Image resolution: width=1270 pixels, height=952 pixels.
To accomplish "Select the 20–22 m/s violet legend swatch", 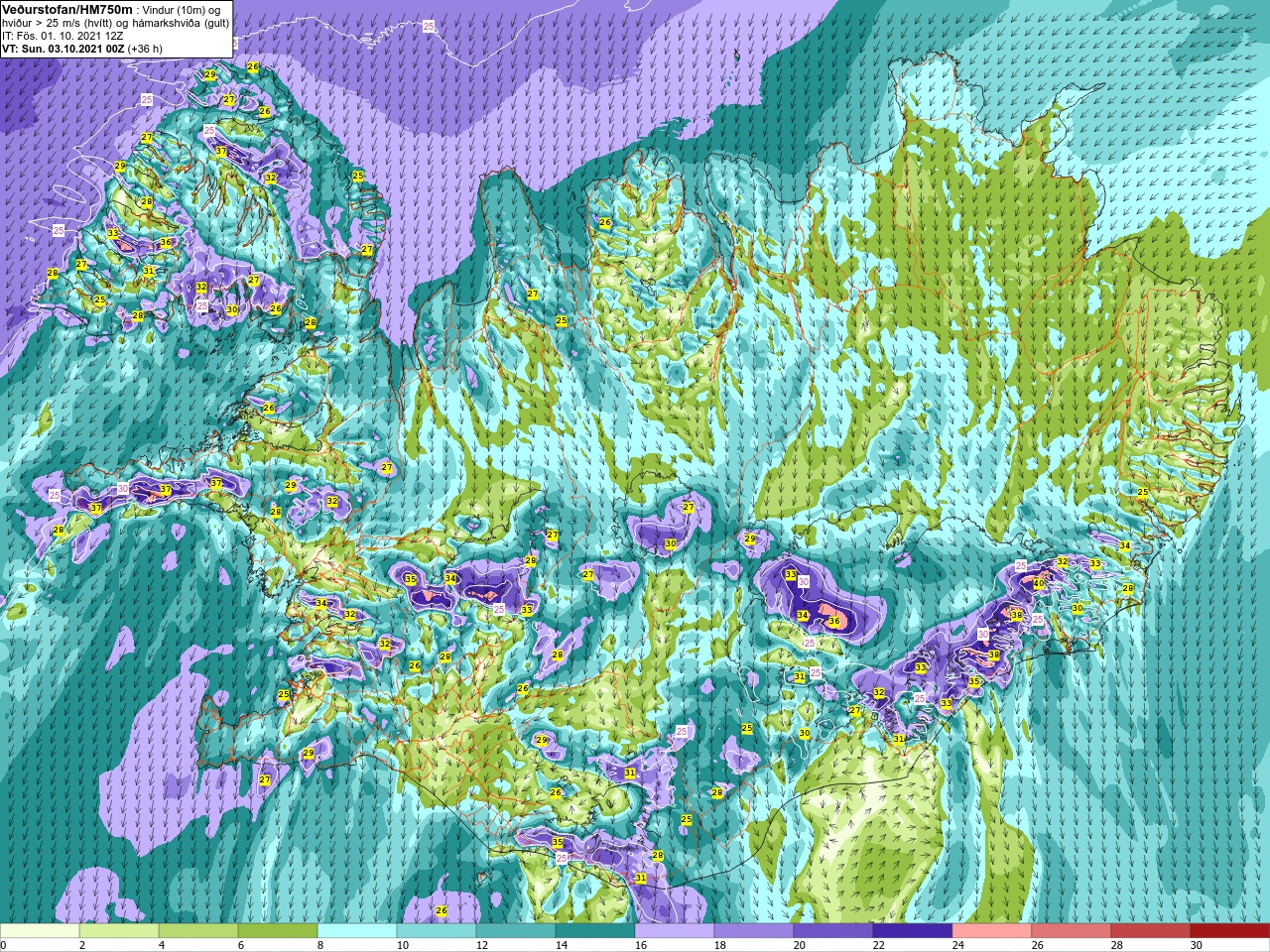I will tap(833, 931).
